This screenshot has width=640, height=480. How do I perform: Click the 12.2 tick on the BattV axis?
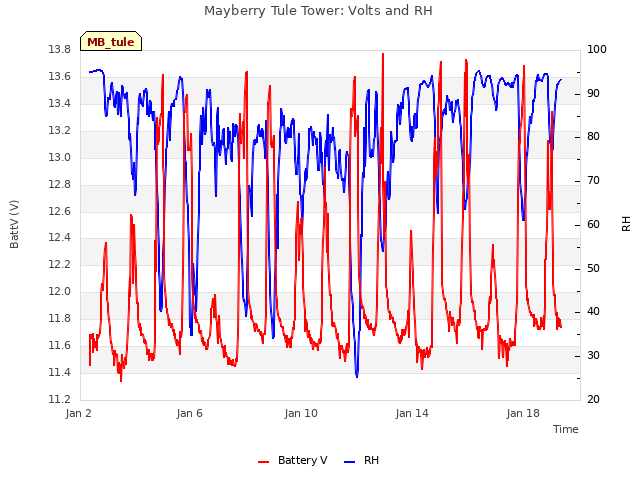tap(60, 264)
